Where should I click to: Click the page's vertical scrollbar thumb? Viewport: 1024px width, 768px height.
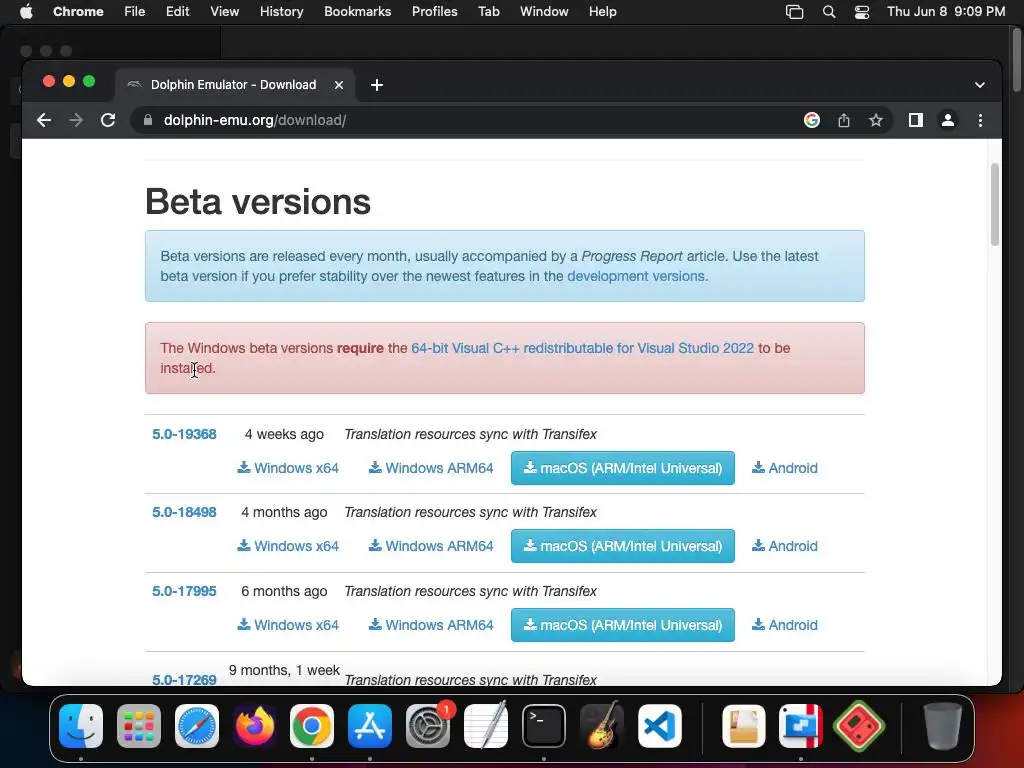[x=995, y=204]
